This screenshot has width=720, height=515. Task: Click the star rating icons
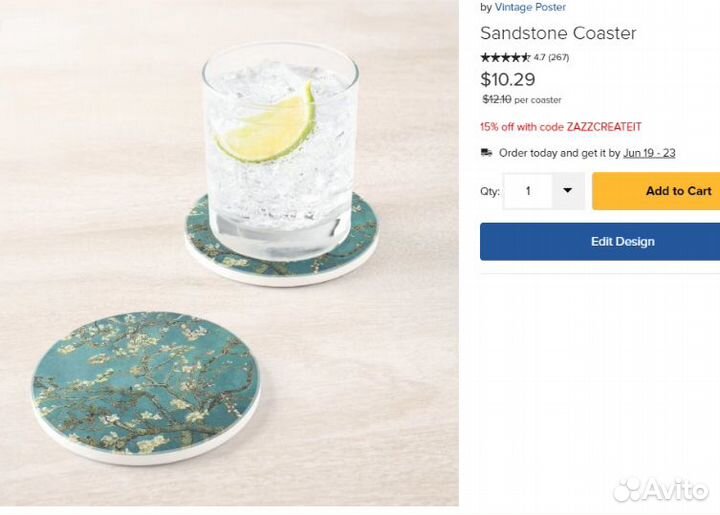tap(505, 57)
